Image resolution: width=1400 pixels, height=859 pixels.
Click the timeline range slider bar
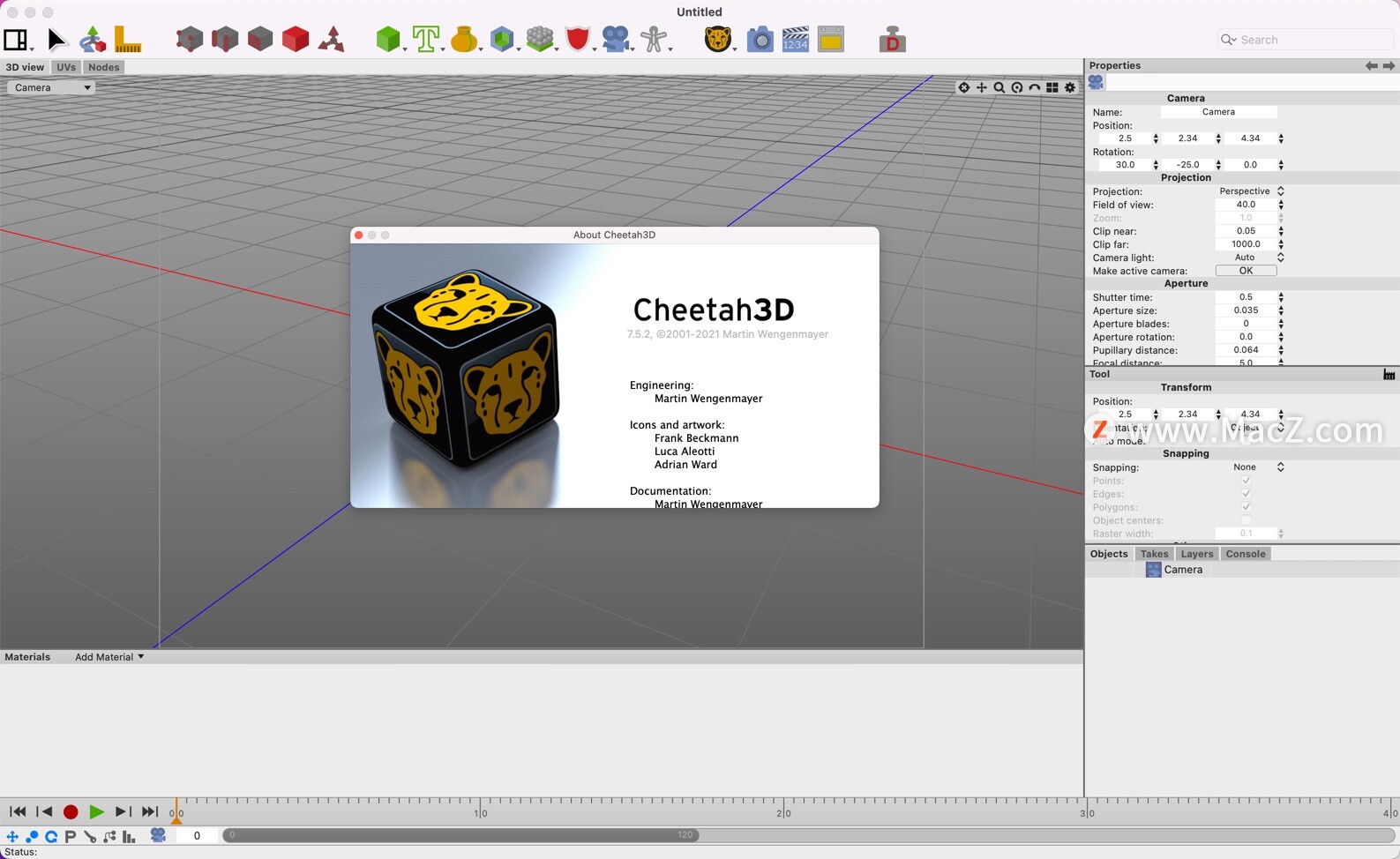coord(460,835)
